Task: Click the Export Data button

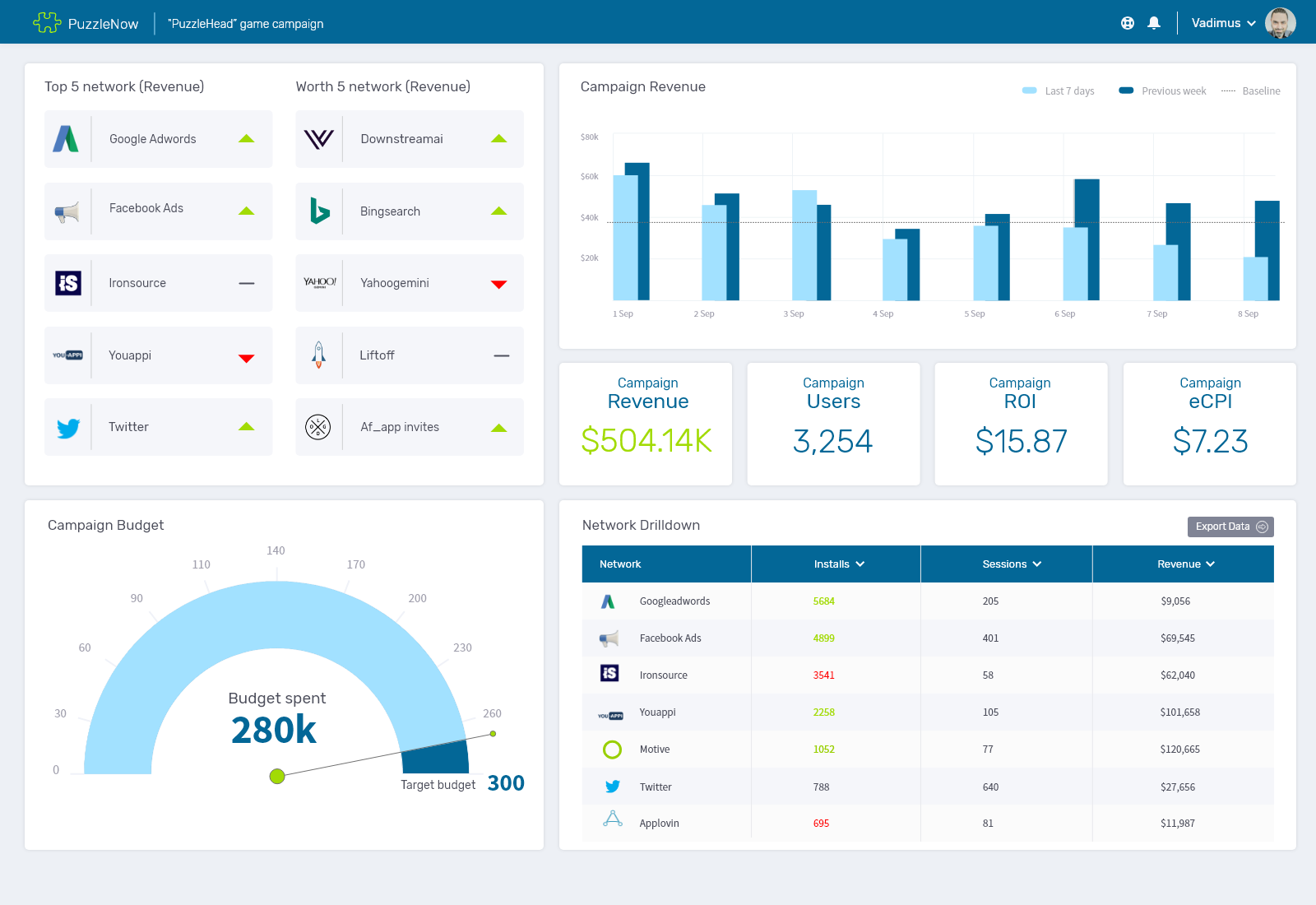Action: (x=1230, y=527)
